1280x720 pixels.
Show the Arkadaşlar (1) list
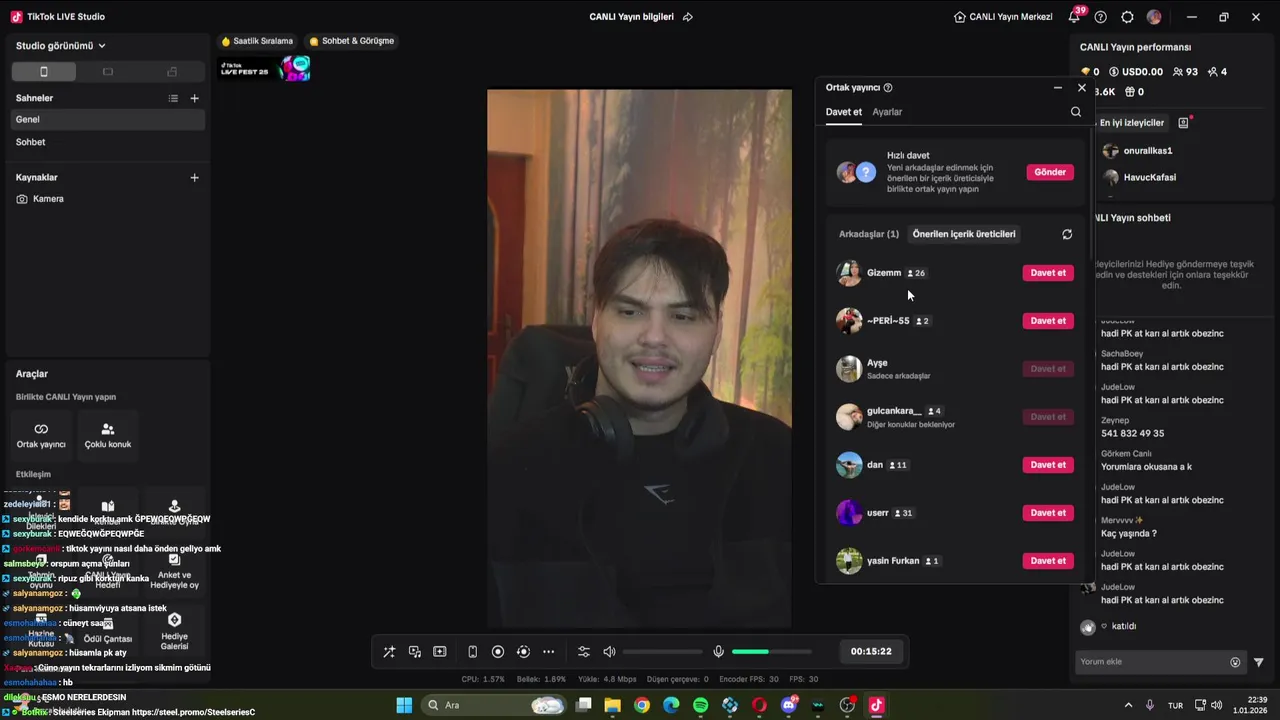(869, 234)
